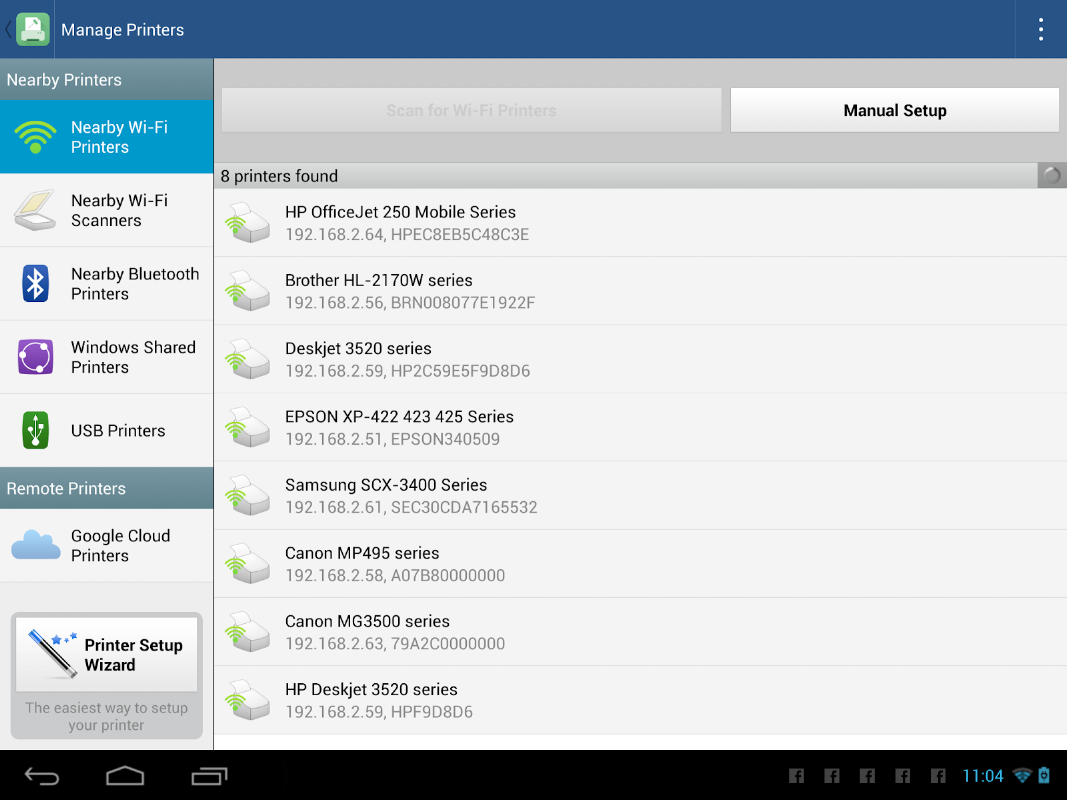Image resolution: width=1067 pixels, height=800 pixels.
Task: Open Google Cloud Printers section
Action: (x=107, y=546)
